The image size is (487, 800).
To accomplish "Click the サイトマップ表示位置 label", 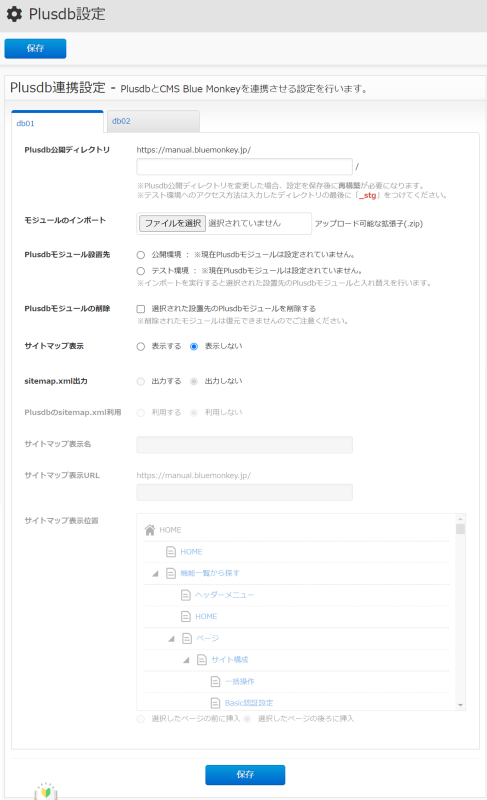I will click(x=61, y=521).
